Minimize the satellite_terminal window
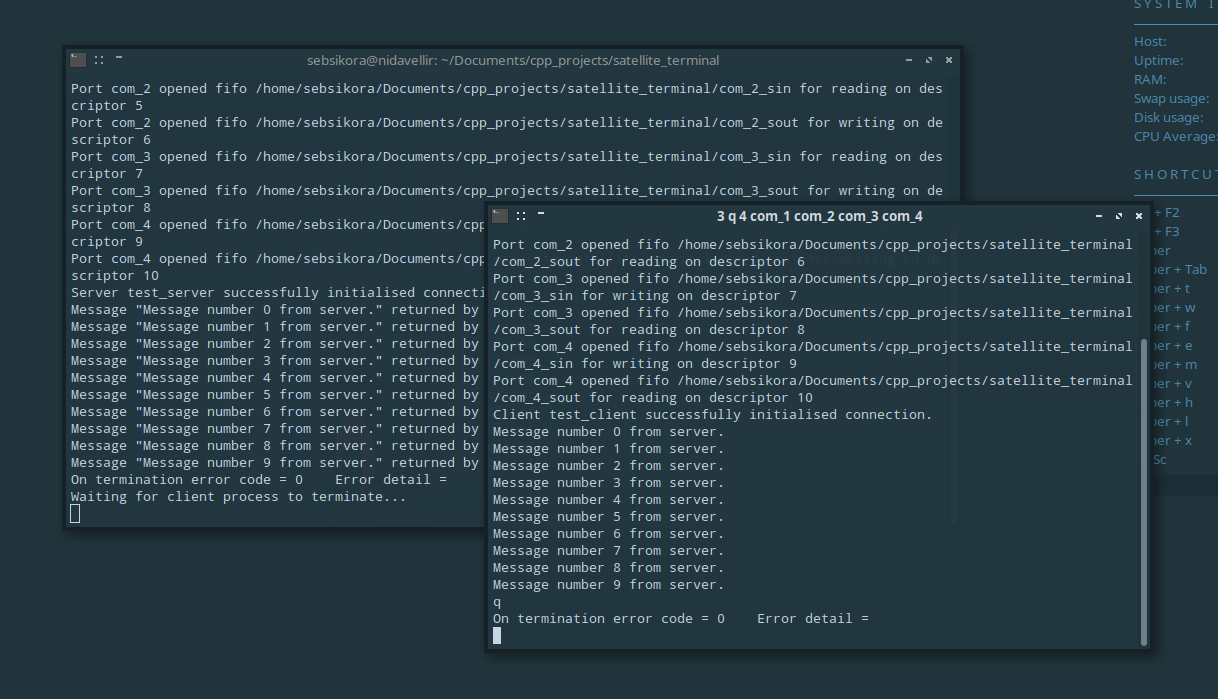1218x699 pixels. [909, 60]
